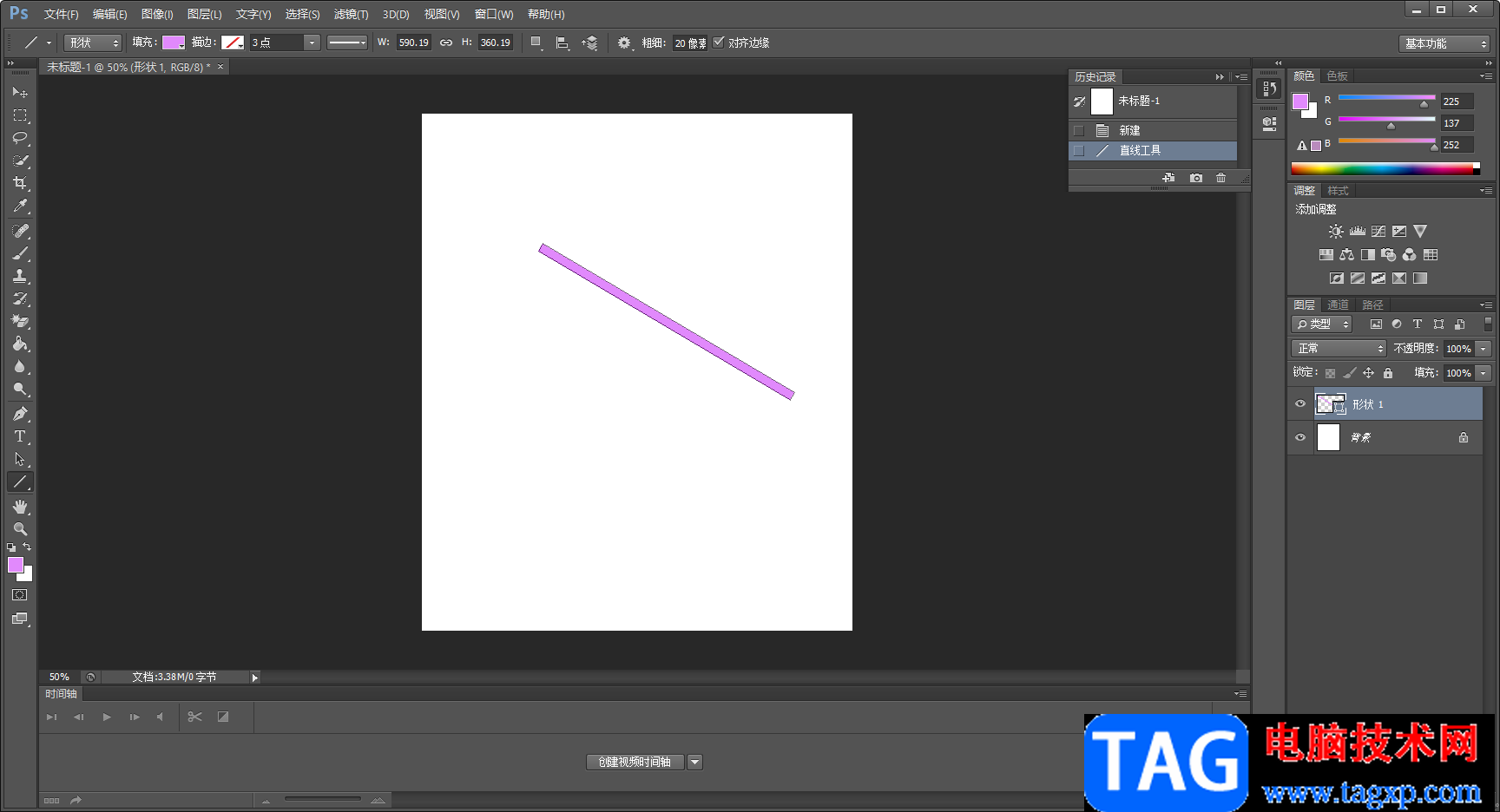Open path alignment options
The image size is (1500, 812).
562,43
